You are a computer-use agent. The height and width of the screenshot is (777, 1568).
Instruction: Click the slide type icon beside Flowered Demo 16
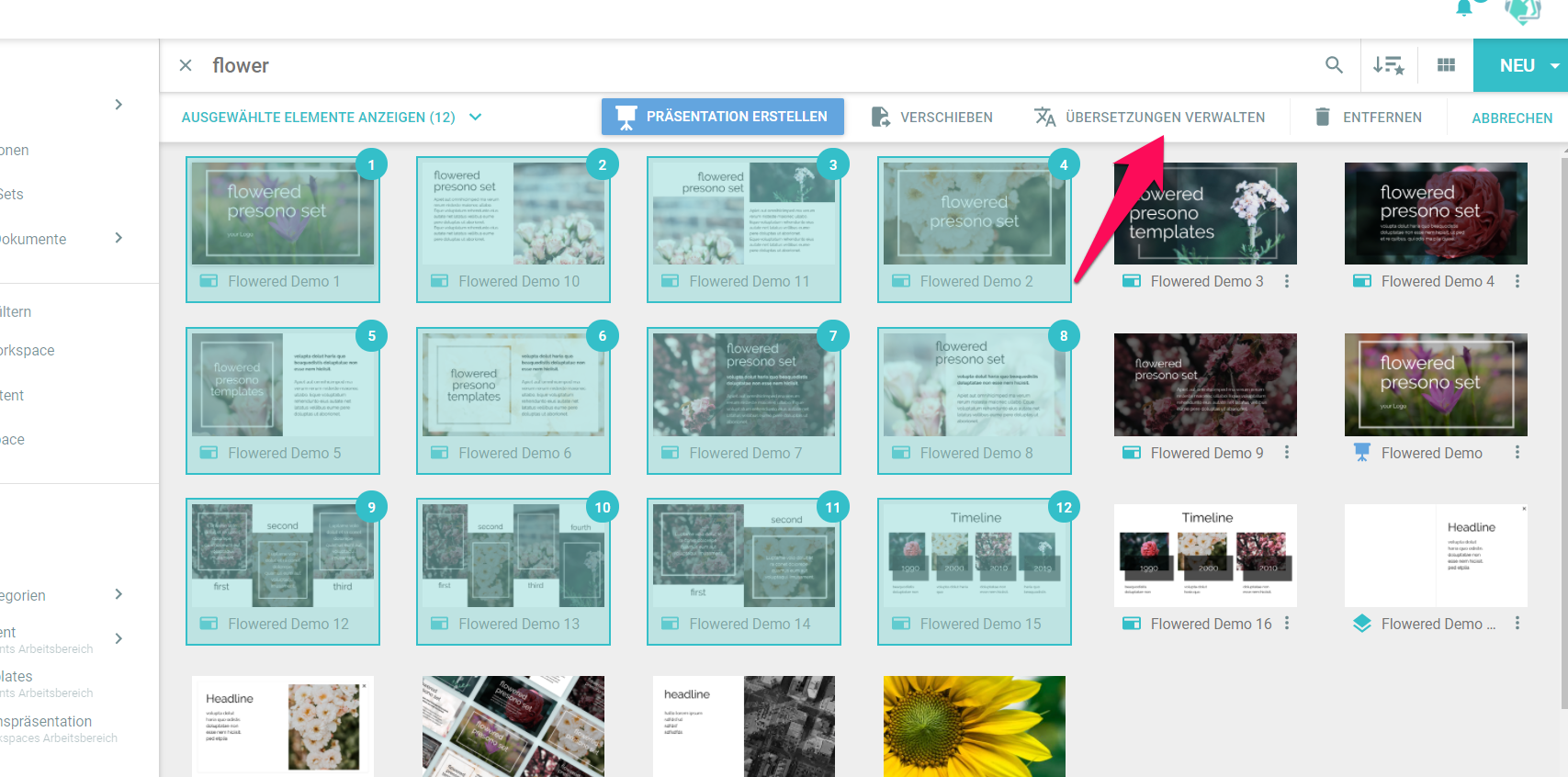click(1132, 624)
